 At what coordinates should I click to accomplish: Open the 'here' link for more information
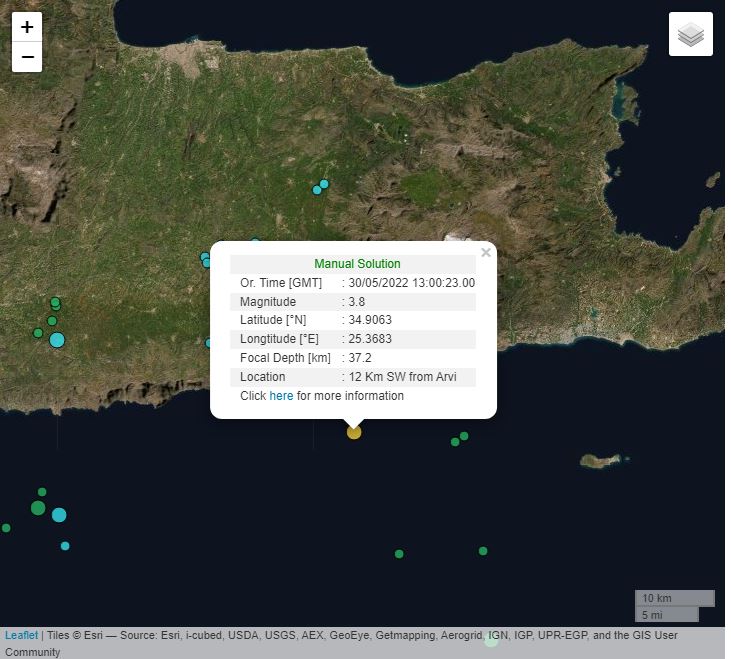(x=281, y=396)
